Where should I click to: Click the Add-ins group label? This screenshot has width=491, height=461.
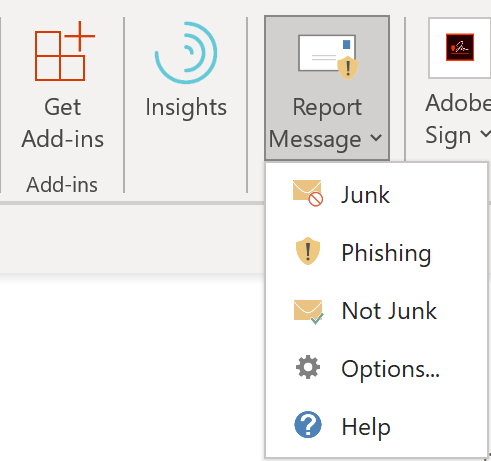[x=62, y=185]
